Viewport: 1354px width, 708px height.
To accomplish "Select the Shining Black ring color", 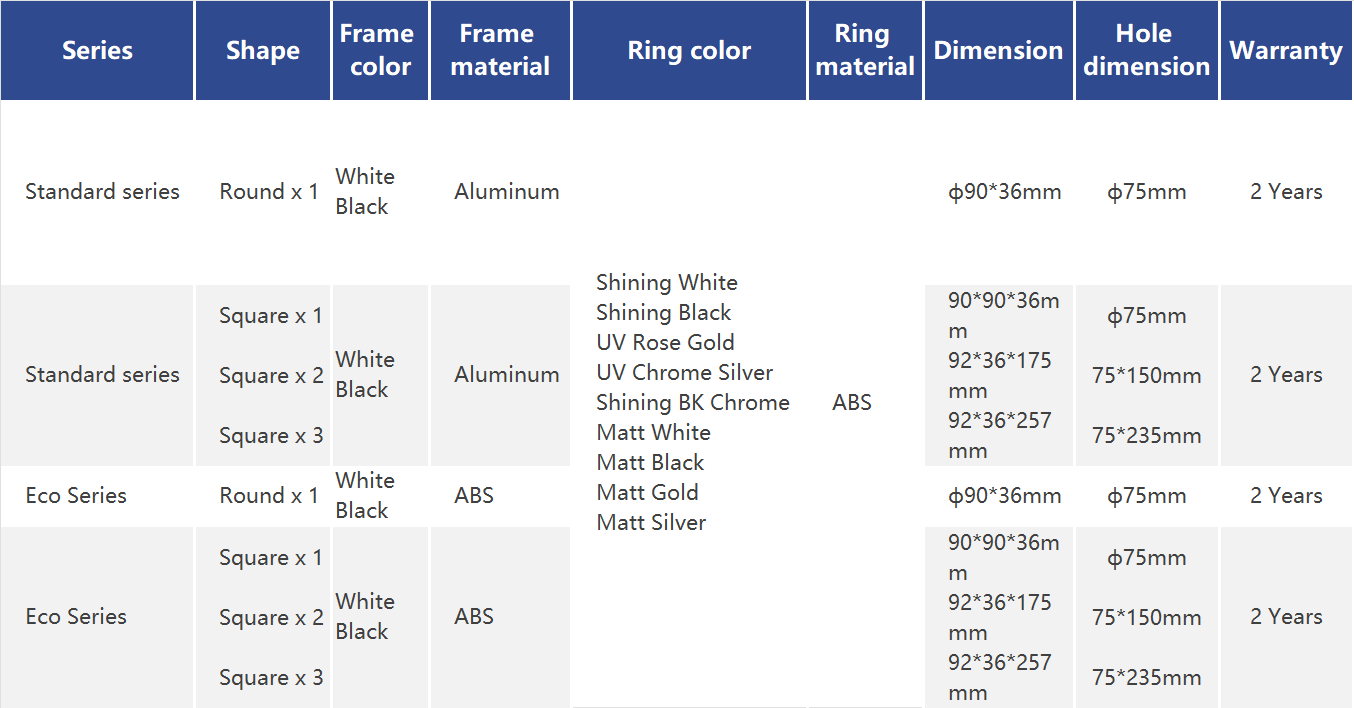I will click(x=663, y=313).
